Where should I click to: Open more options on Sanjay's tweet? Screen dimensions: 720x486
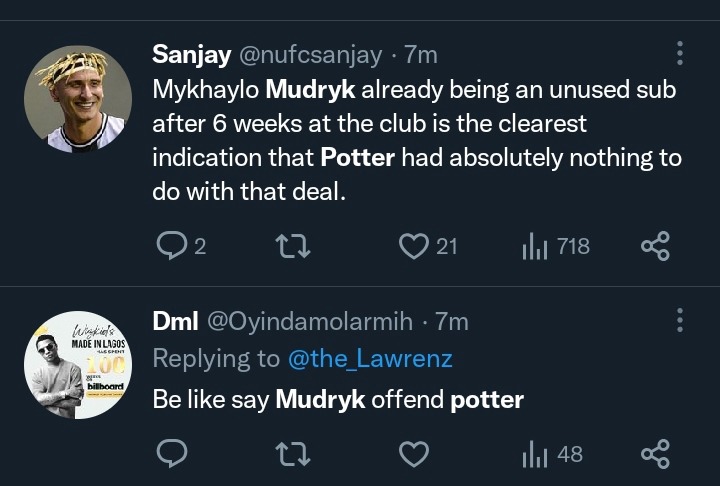pos(680,54)
